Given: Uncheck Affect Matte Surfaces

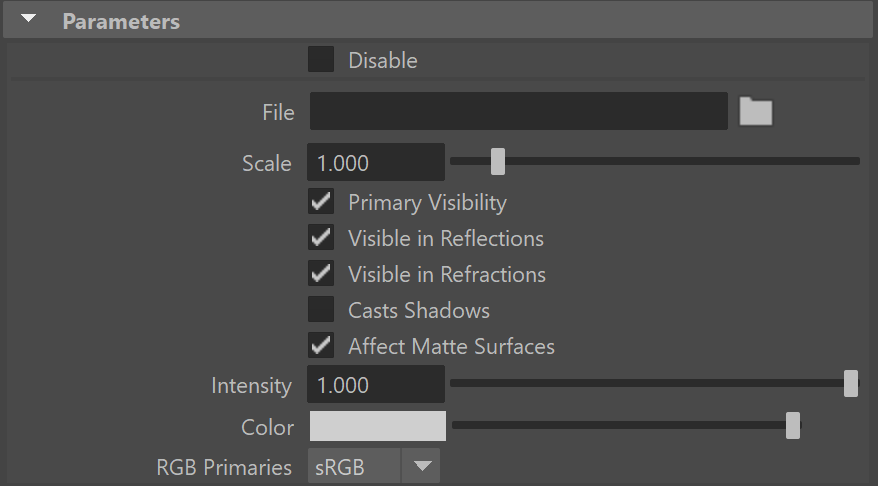Looking at the screenshot, I should coord(321,345).
